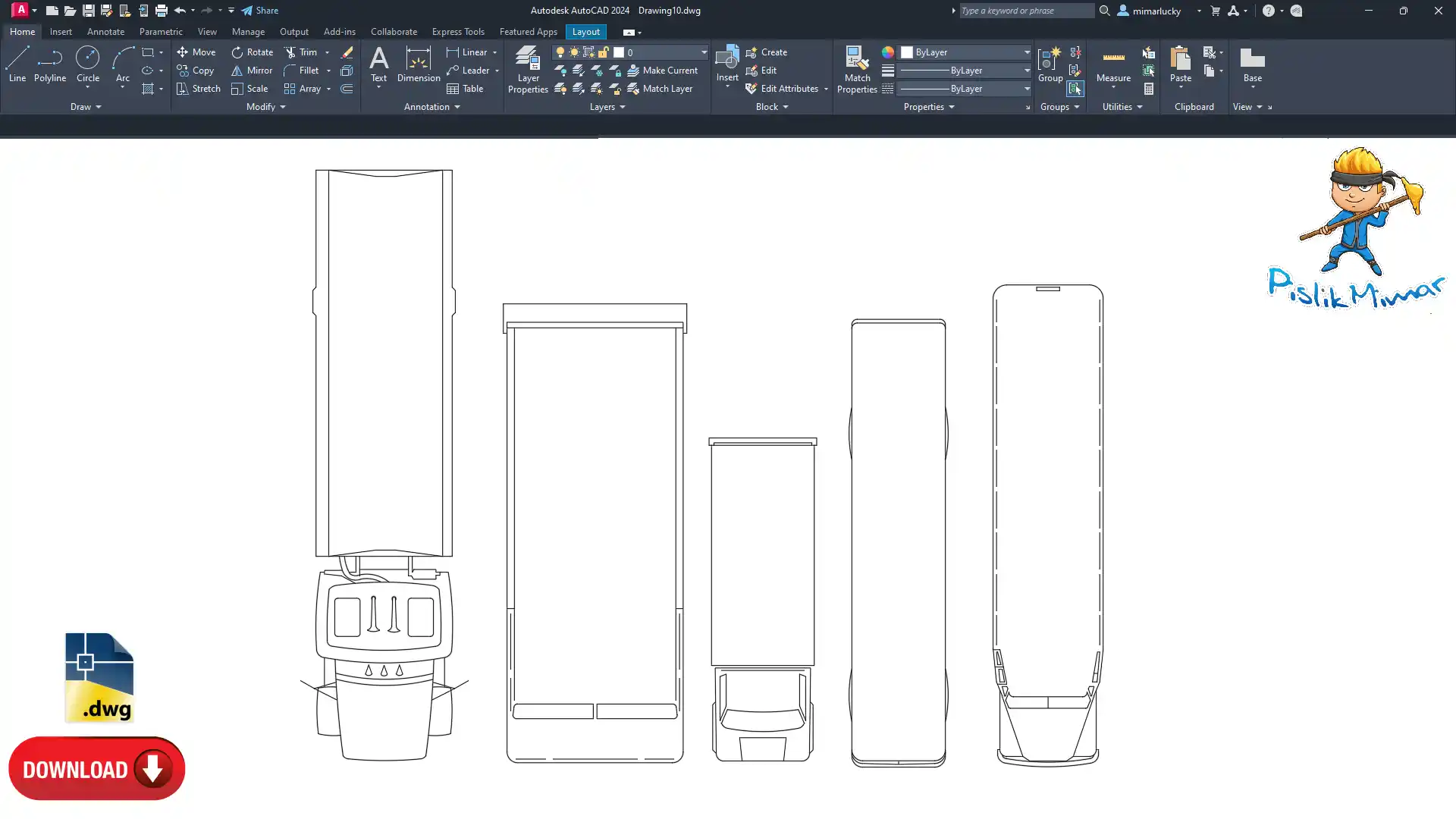This screenshot has width=1456, height=819.
Task: Click the Match Properties tool
Action: [x=857, y=69]
